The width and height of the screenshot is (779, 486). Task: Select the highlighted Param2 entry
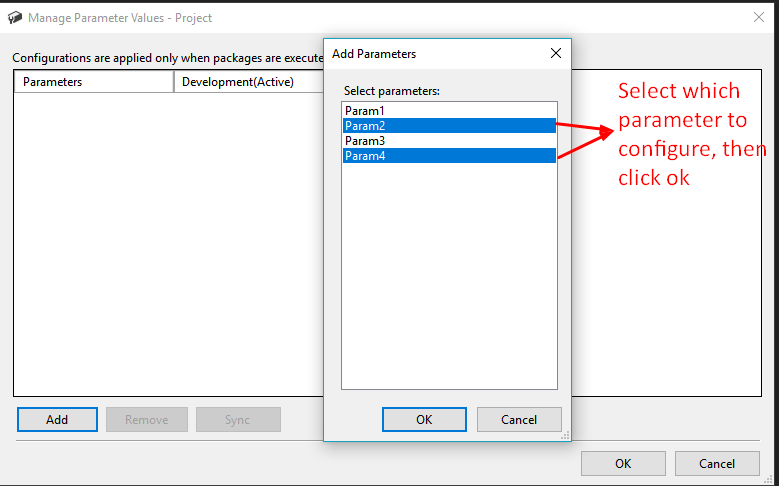pos(449,126)
